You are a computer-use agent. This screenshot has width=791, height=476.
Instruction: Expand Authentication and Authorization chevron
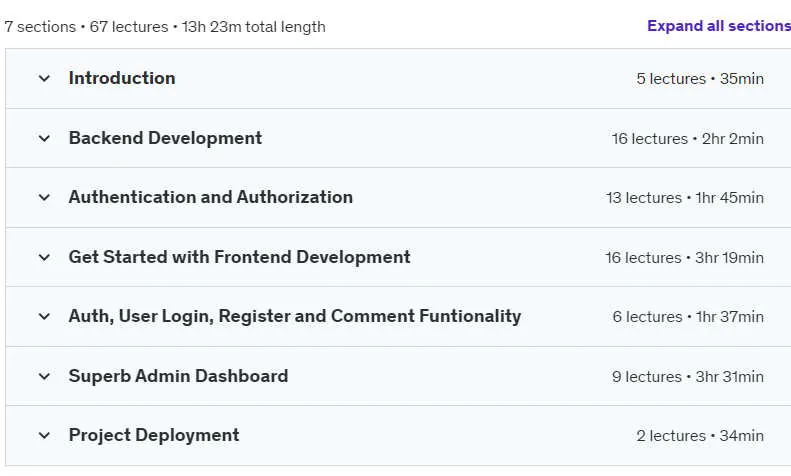point(44,198)
